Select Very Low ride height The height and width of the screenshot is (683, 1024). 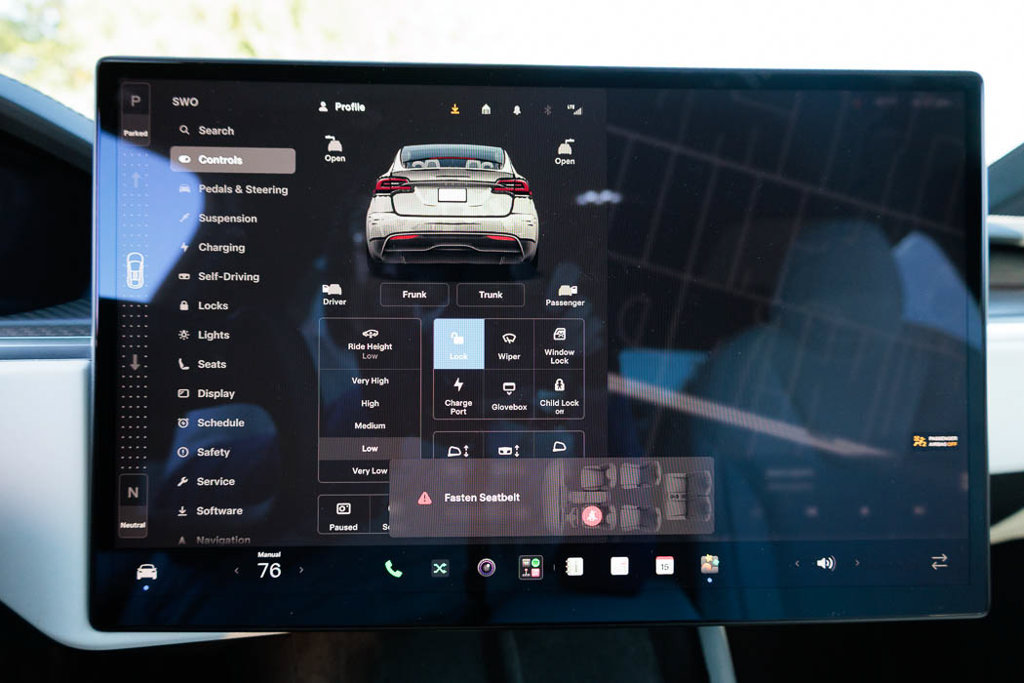coord(370,471)
